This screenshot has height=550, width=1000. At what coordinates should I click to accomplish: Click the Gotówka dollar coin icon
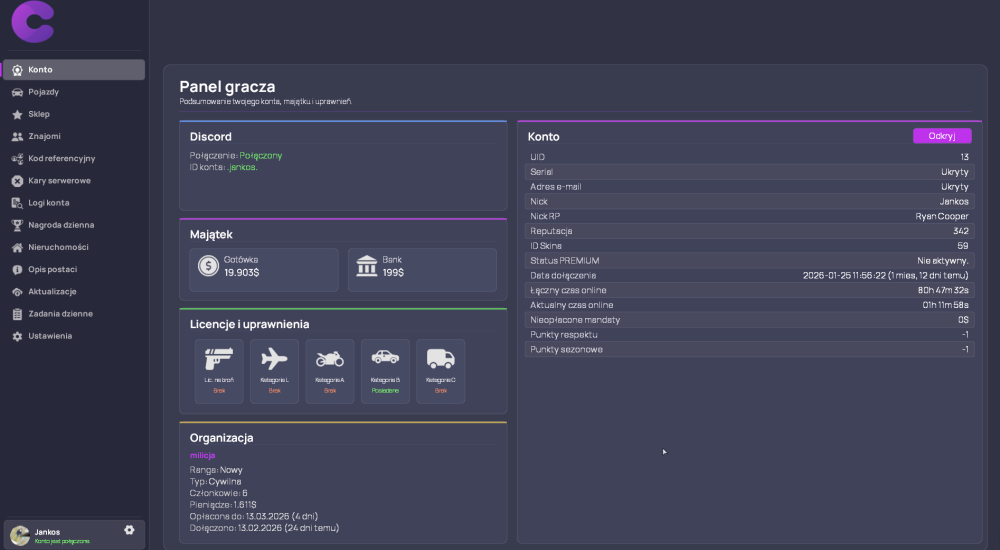pos(209,265)
